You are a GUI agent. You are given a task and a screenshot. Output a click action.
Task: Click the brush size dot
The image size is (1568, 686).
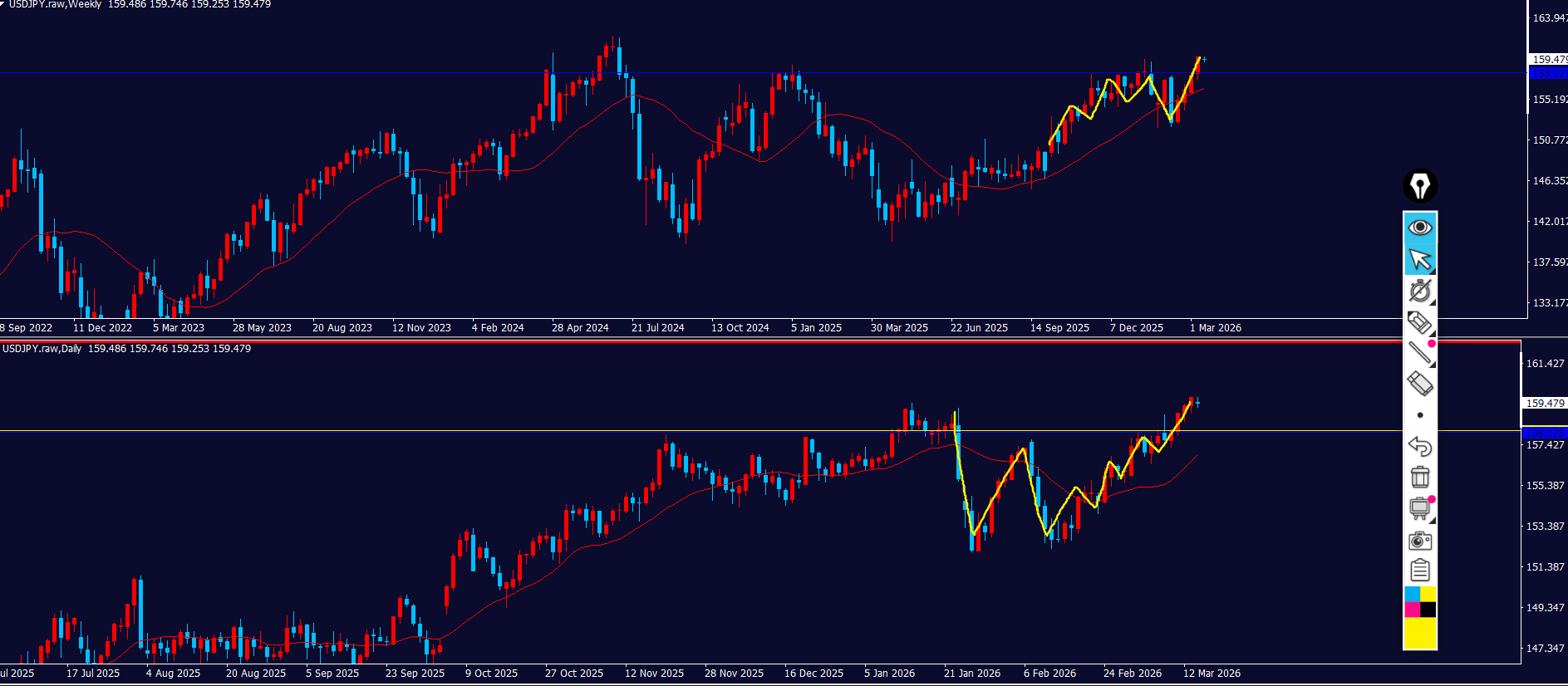click(1420, 415)
